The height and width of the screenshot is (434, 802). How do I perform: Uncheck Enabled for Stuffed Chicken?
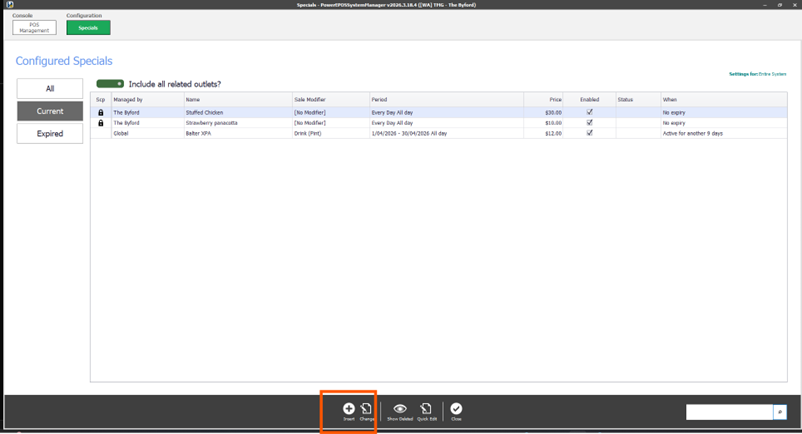pyautogui.click(x=590, y=112)
